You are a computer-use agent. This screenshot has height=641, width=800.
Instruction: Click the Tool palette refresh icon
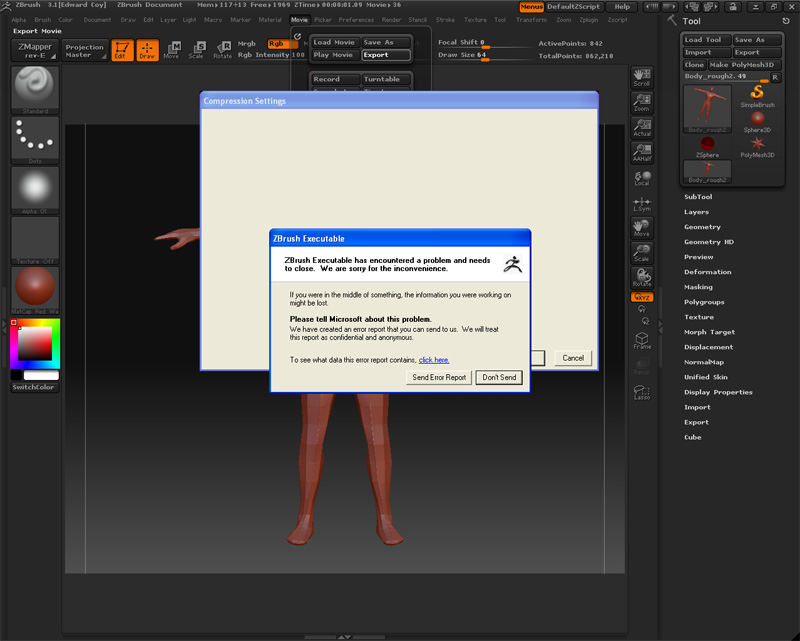click(x=786, y=21)
